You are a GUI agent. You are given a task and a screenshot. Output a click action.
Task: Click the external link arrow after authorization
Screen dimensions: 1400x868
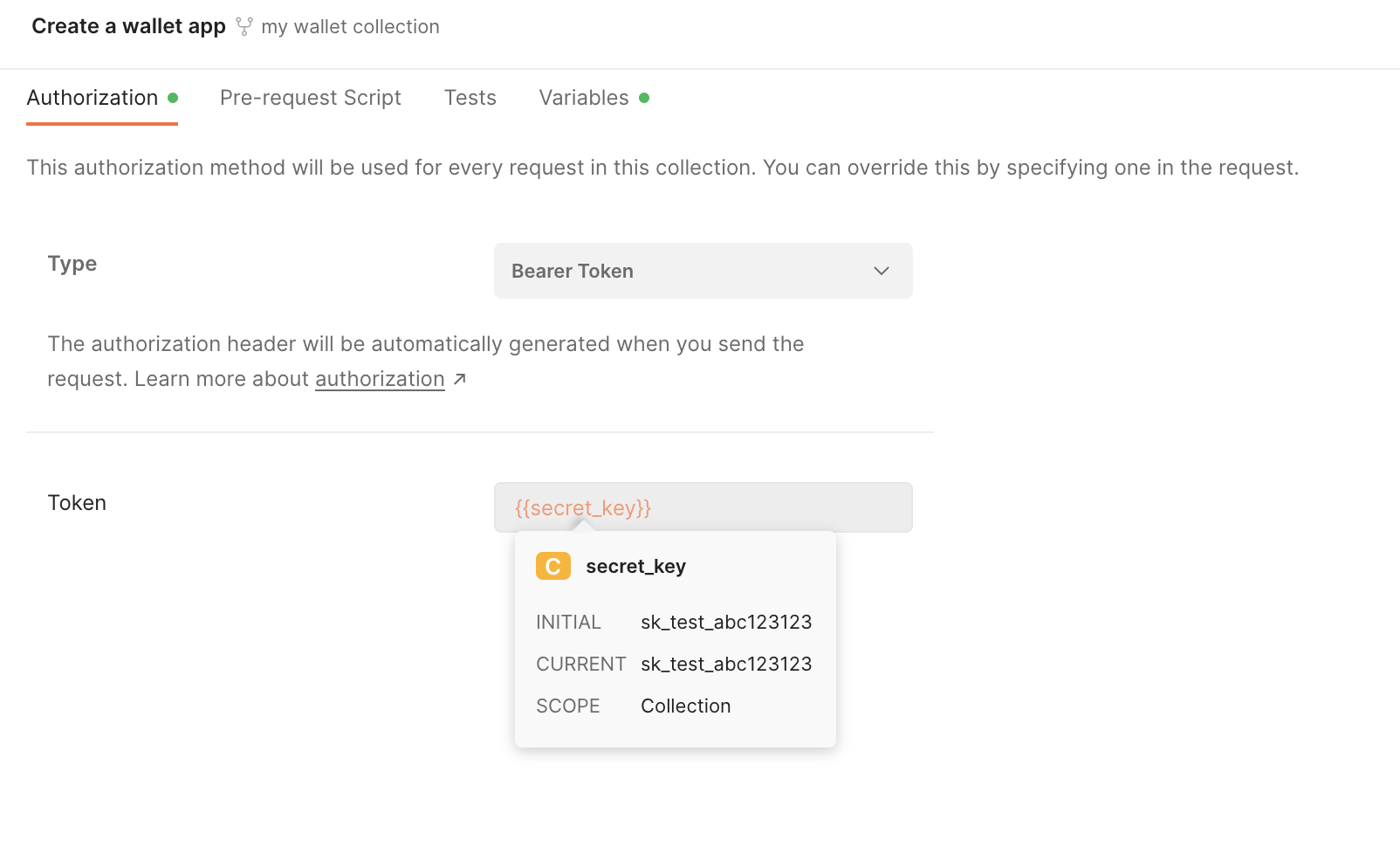460,378
